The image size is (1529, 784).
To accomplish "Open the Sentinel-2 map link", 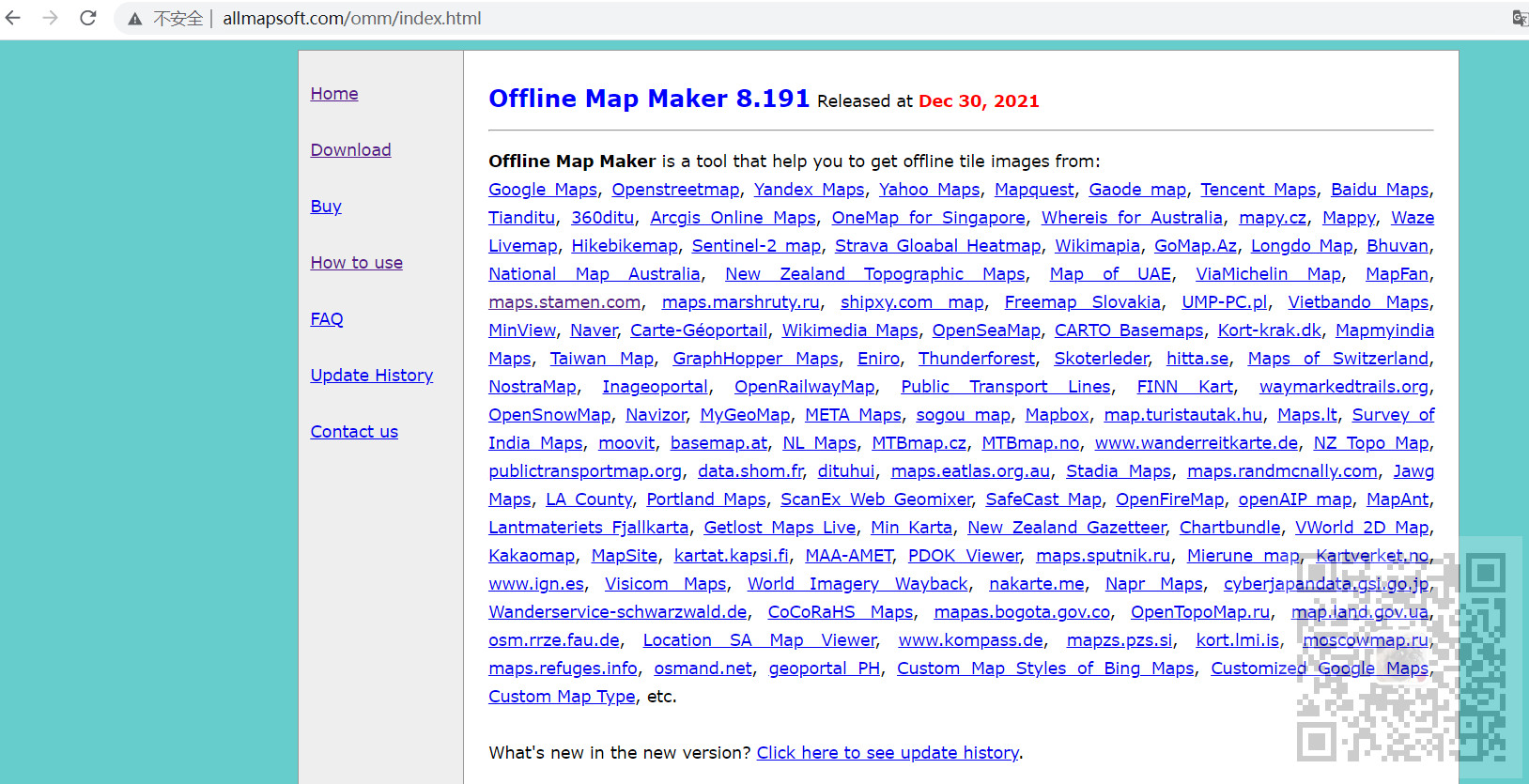I will pyautogui.click(x=756, y=246).
